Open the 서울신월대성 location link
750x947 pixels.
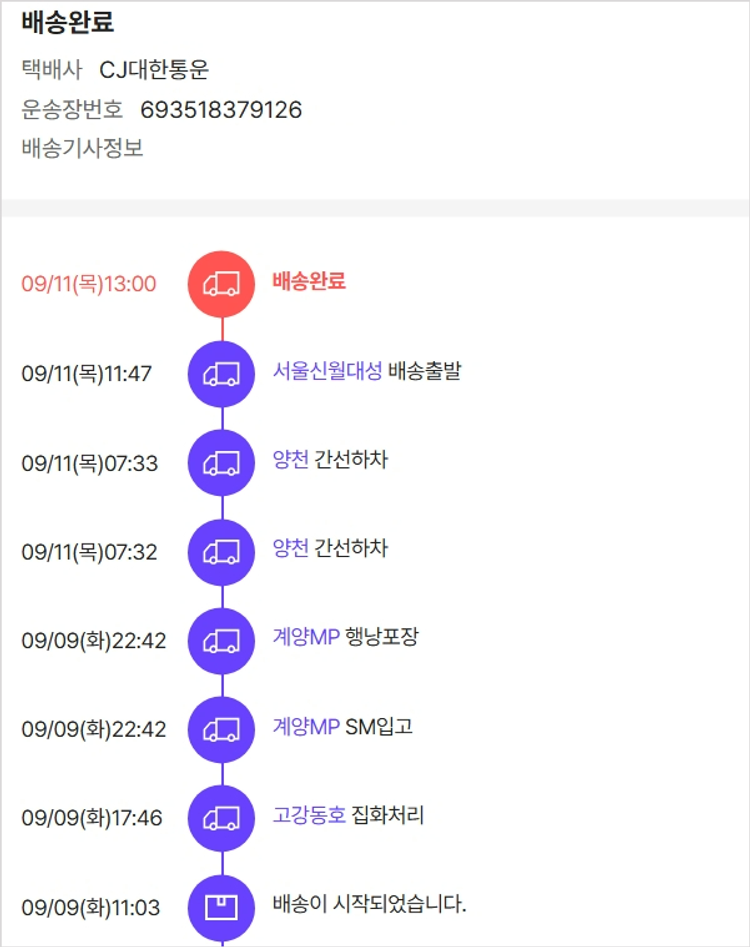pyautogui.click(x=327, y=371)
